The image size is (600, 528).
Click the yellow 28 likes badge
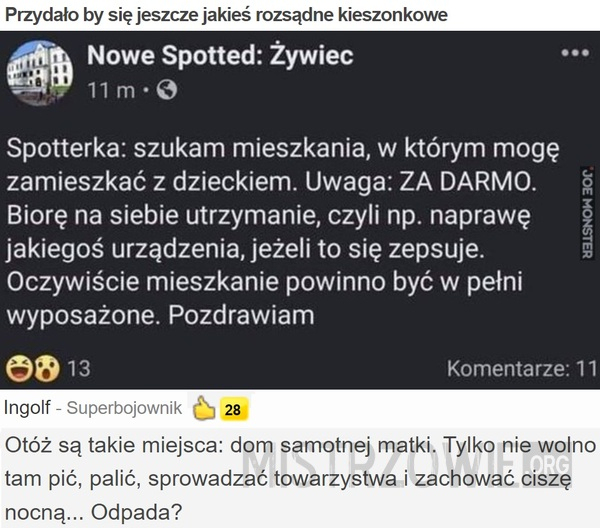point(233,410)
